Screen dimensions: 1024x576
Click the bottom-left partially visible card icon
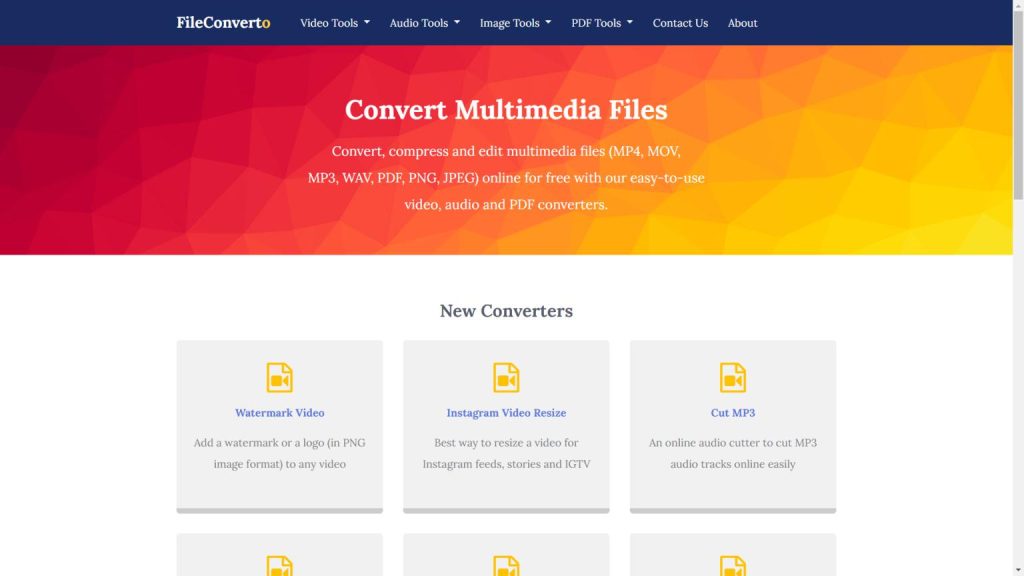point(280,566)
